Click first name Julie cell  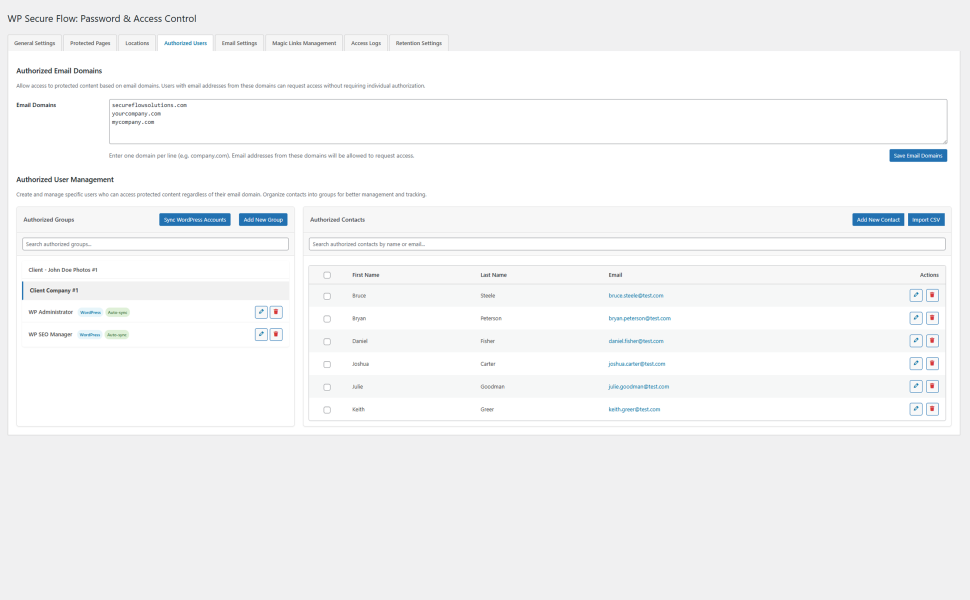tap(358, 387)
